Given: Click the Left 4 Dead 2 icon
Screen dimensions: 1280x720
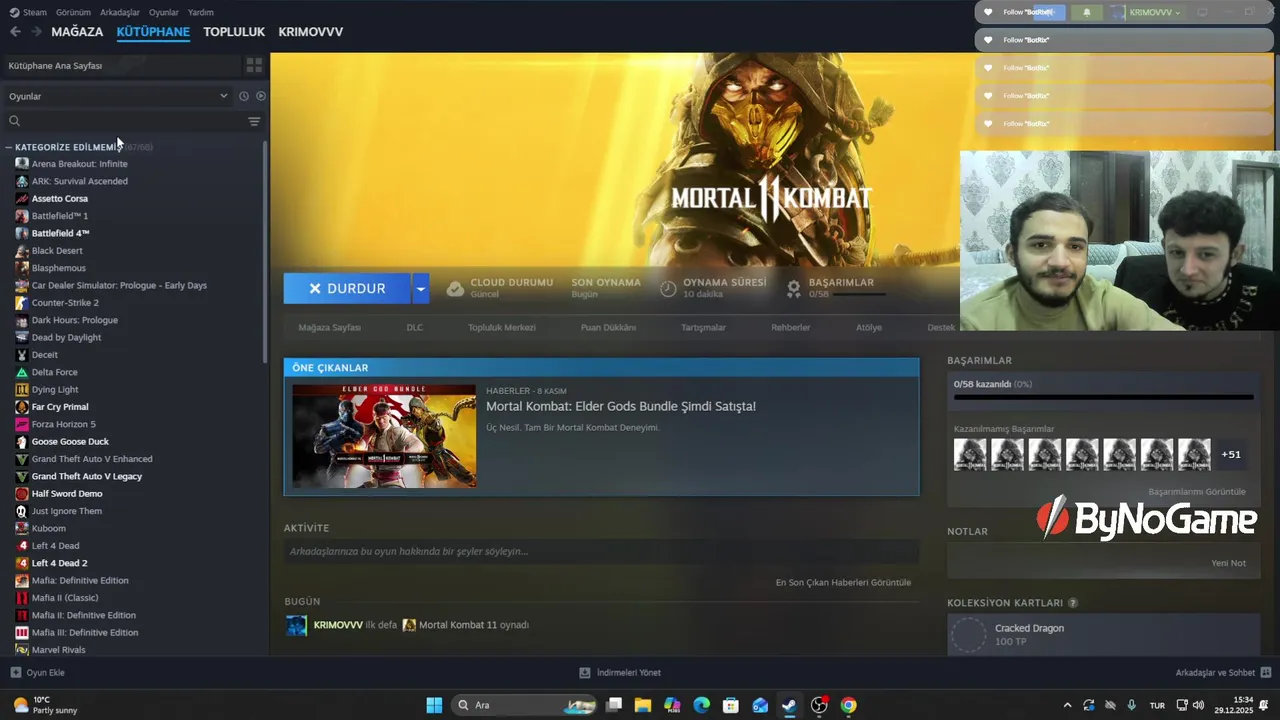Looking at the screenshot, I should 22,563.
